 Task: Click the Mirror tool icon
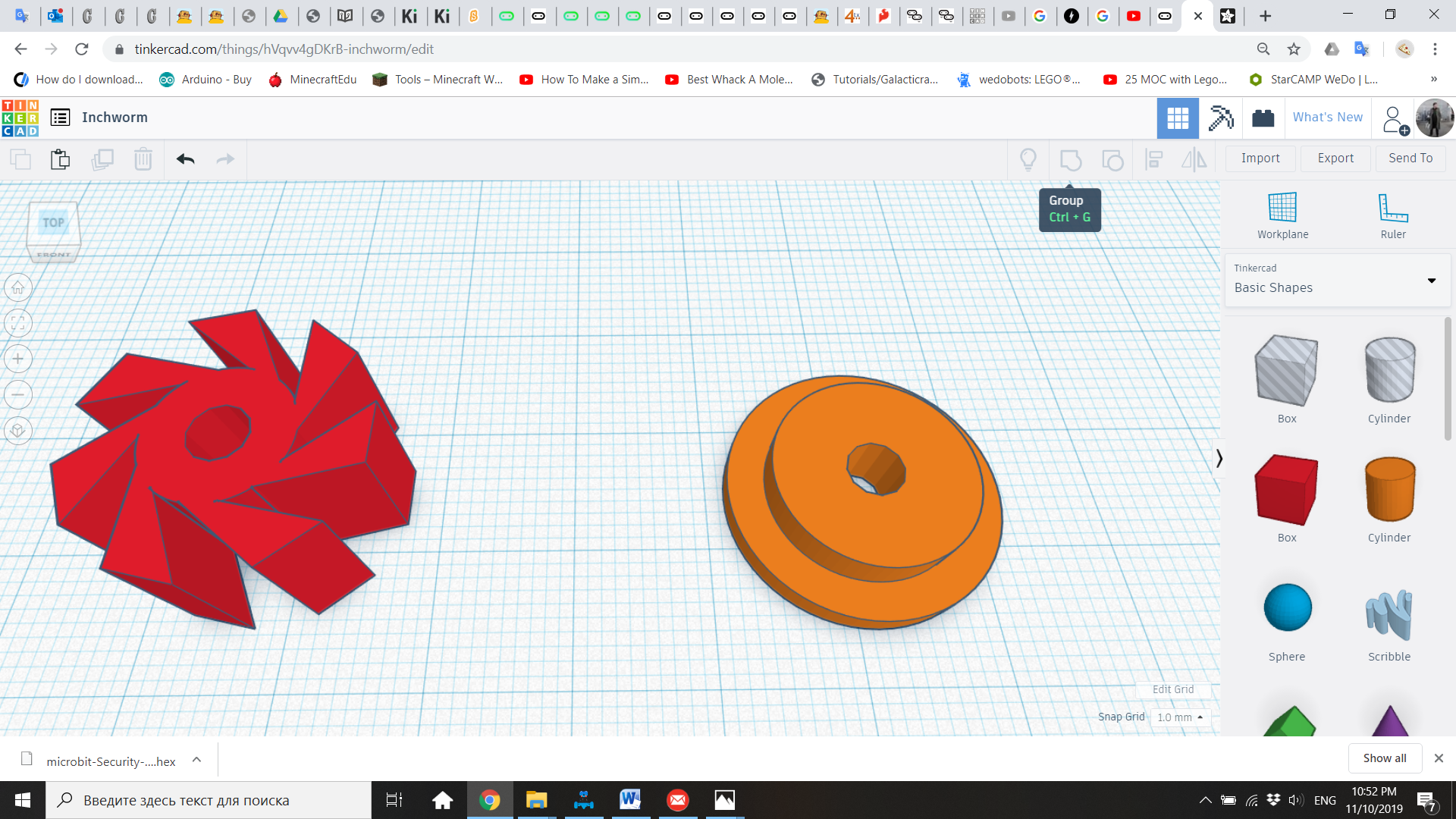pyautogui.click(x=1194, y=159)
